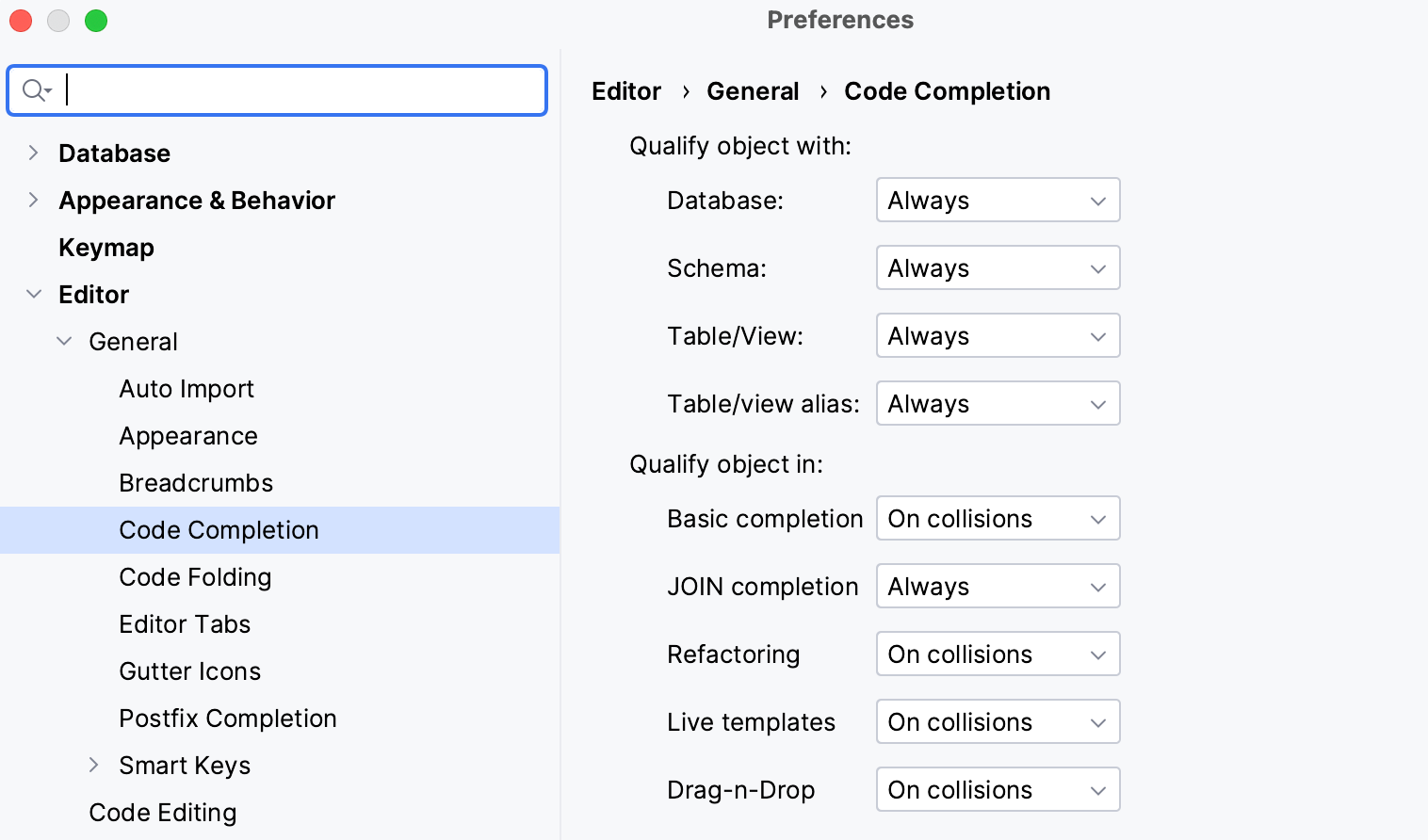Open the Keymap settings page

(x=105, y=248)
